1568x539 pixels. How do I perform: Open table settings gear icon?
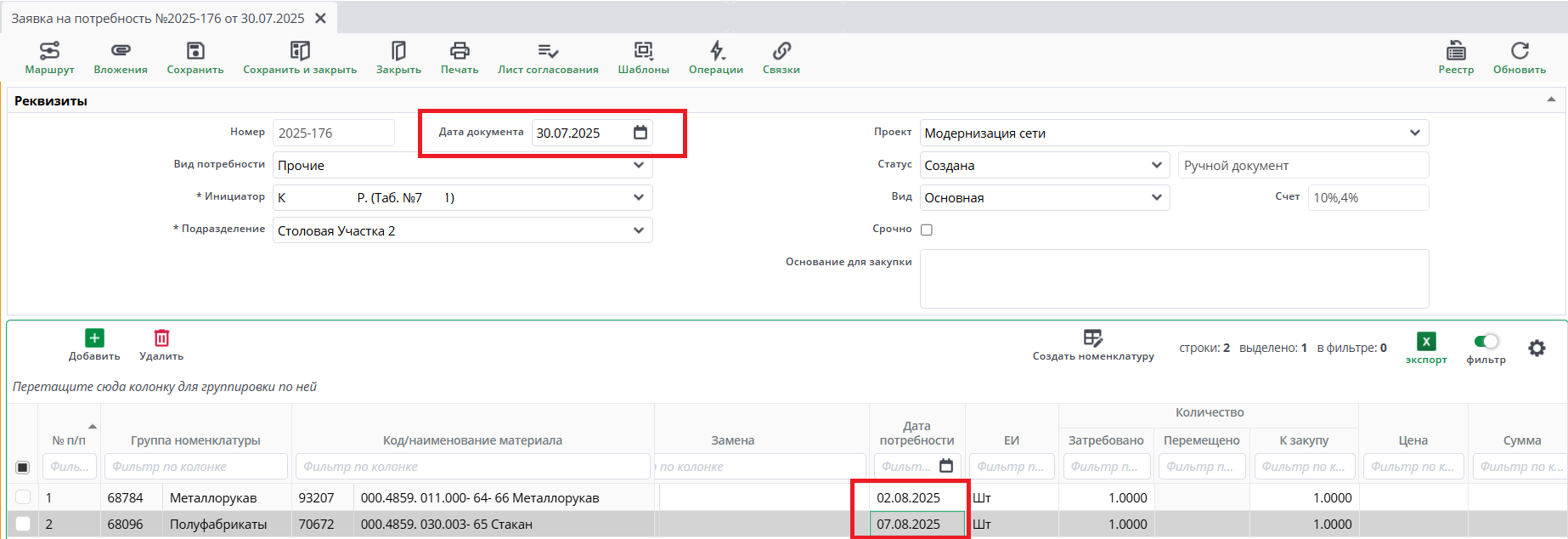coord(1537,348)
